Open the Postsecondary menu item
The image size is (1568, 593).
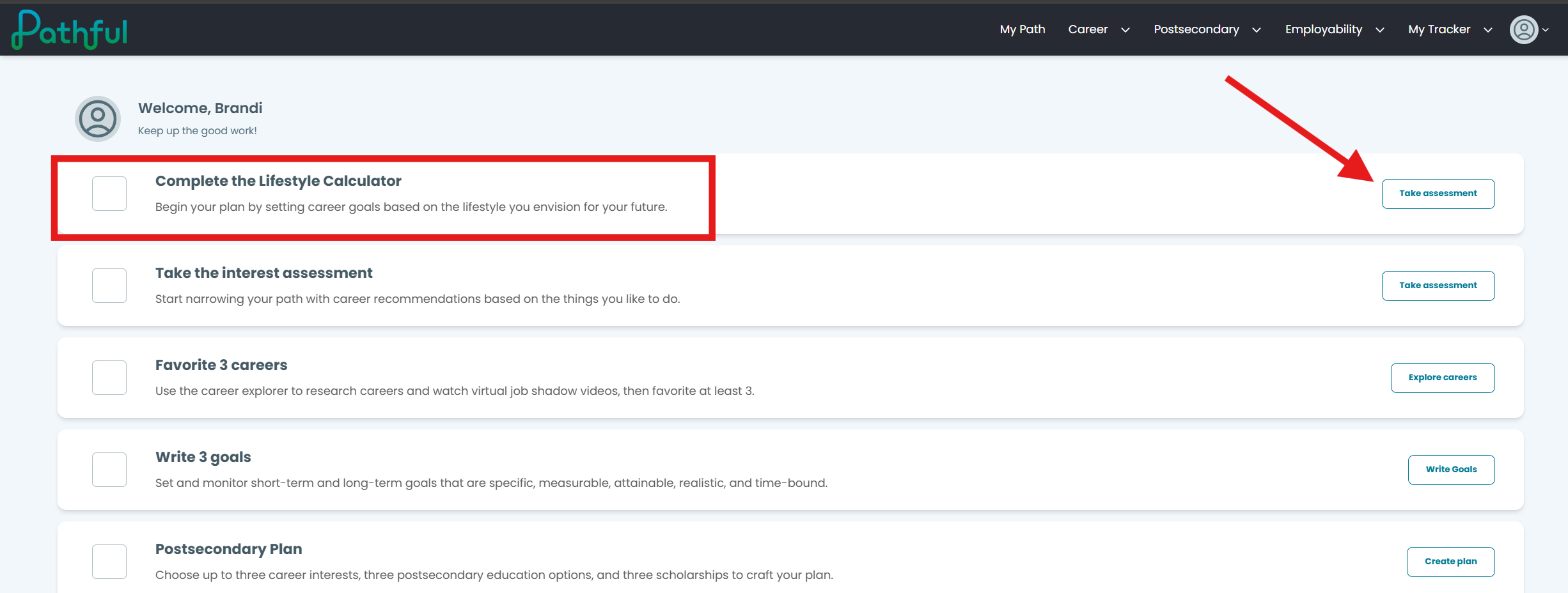[1196, 29]
